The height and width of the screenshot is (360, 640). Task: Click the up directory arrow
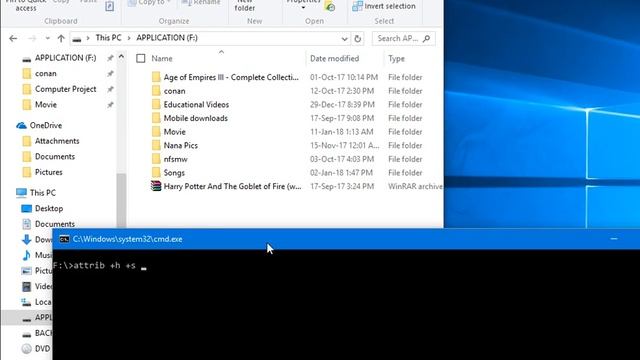(61, 38)
